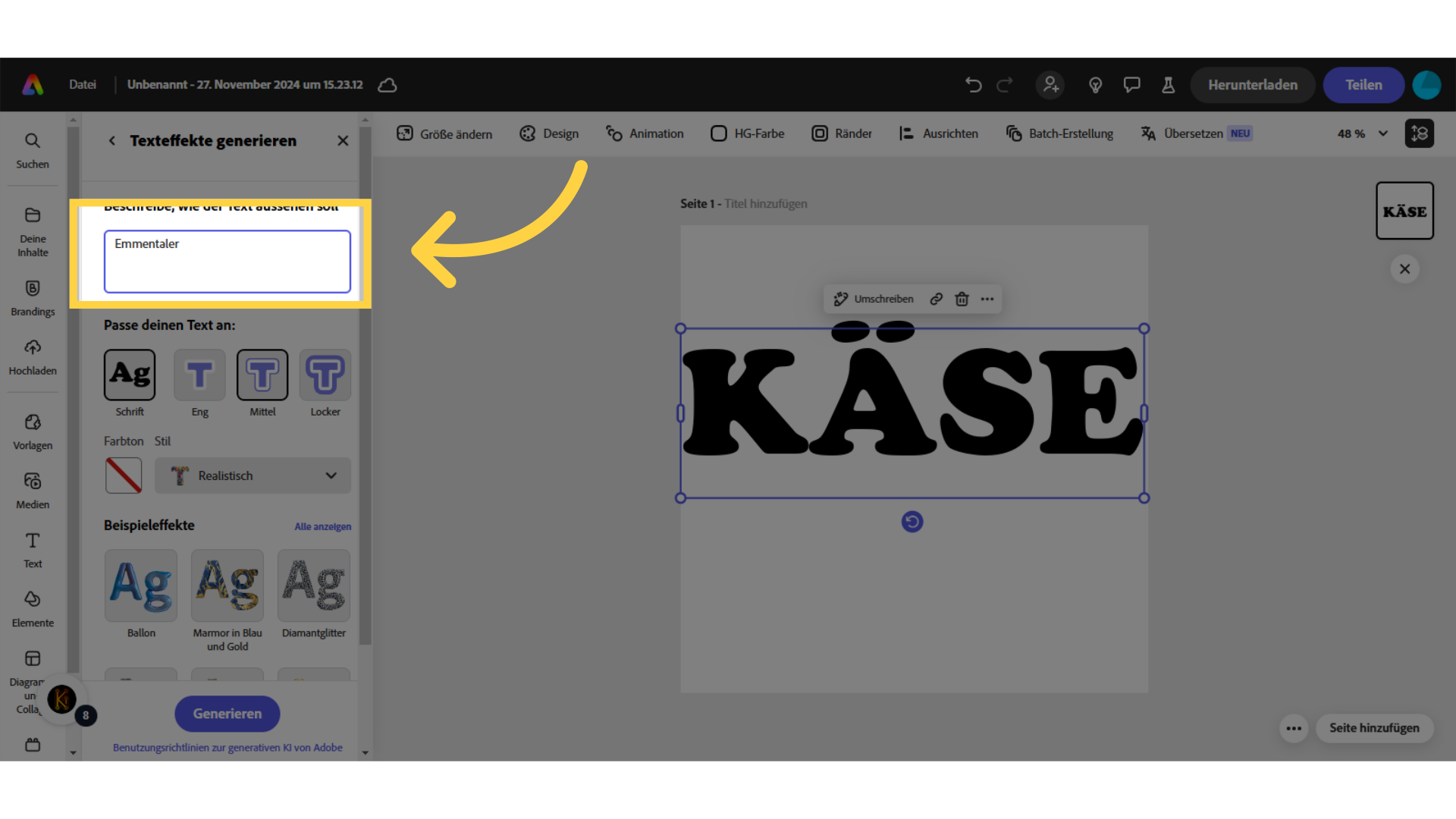Delete the selected text with trash icon
The height and width of the screenshot is (819, 1456).
coord(962,299)
